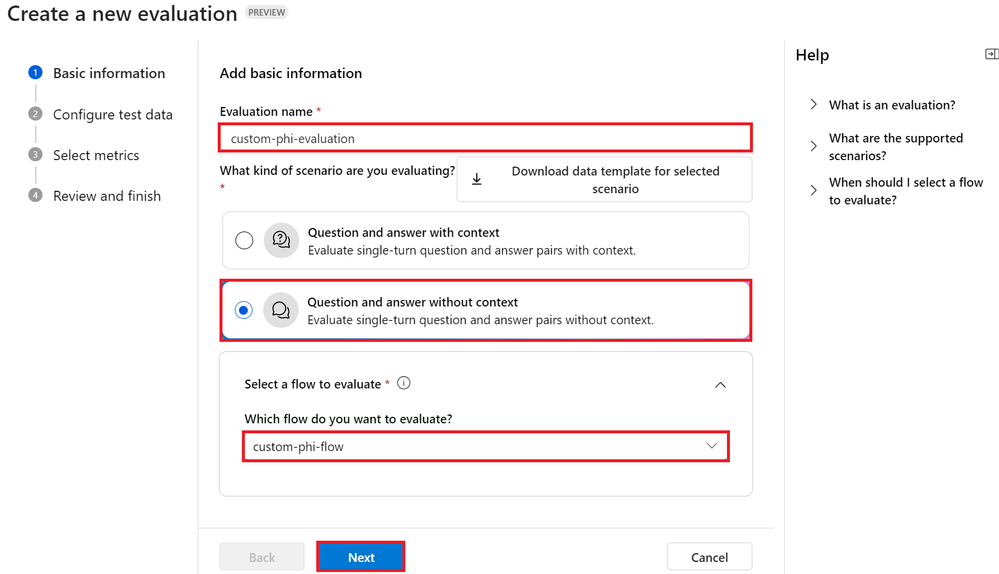Open the custom-phi-flow dropdown
This screenshot has width=999, height=574.
coord(485,447)
